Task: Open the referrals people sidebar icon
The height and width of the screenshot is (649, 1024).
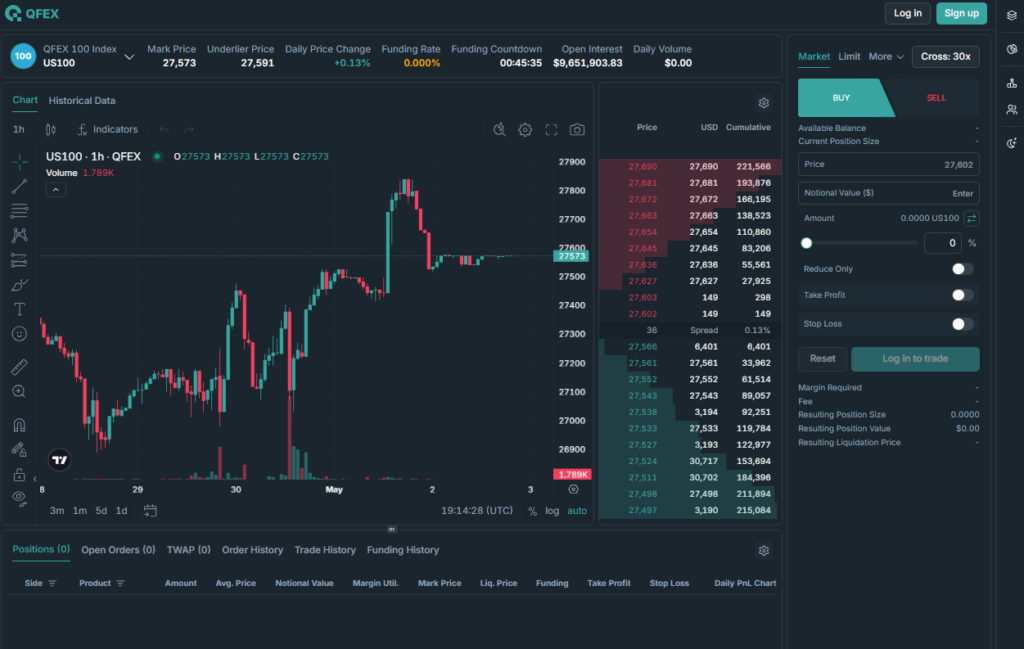Action: pyautogui.click(x=1012, y=110)
